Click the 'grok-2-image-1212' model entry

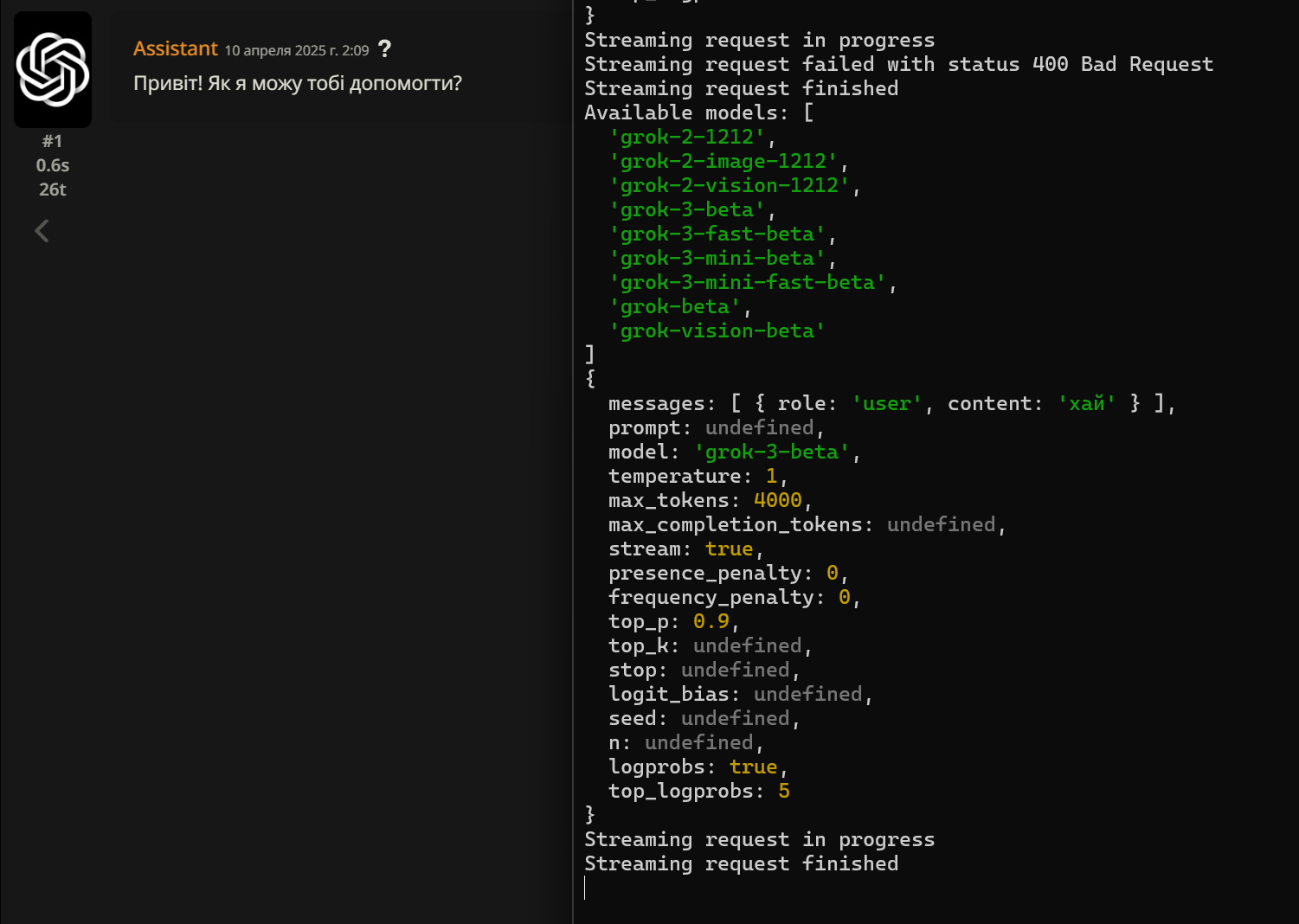tap(729, 161)
